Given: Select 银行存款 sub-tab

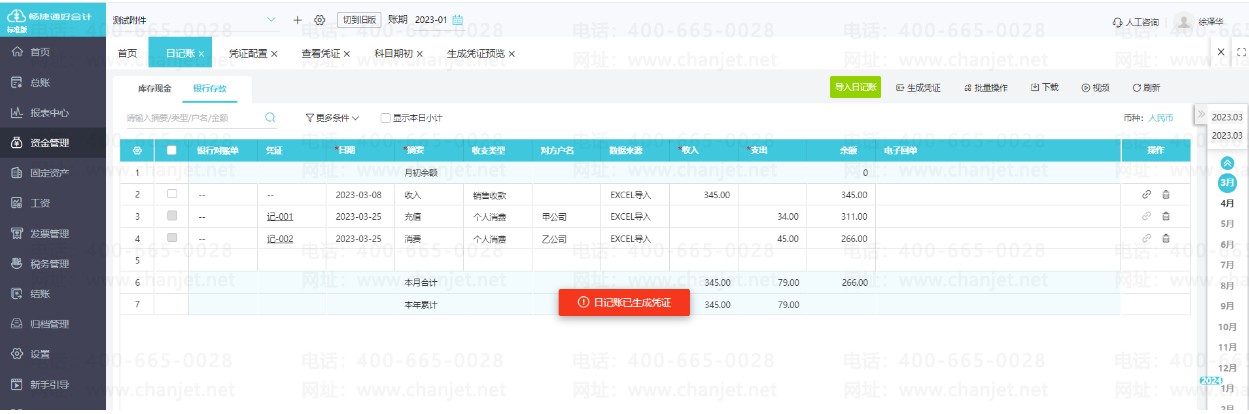Looking at the screenshot, I should click(x=210, y=89).
